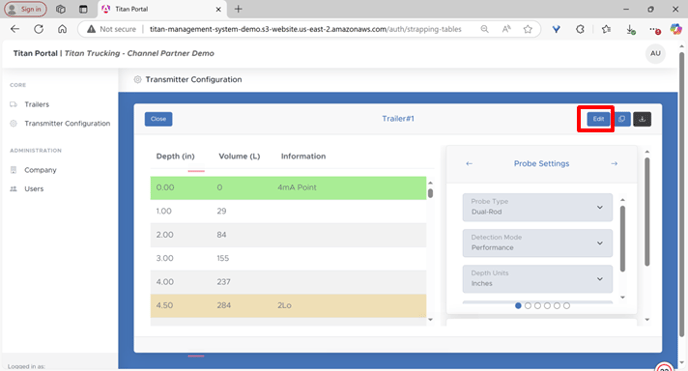Open browser downloads icon
Image resolution: width=688 pixels, height=371 pixels.
[631, 29]
